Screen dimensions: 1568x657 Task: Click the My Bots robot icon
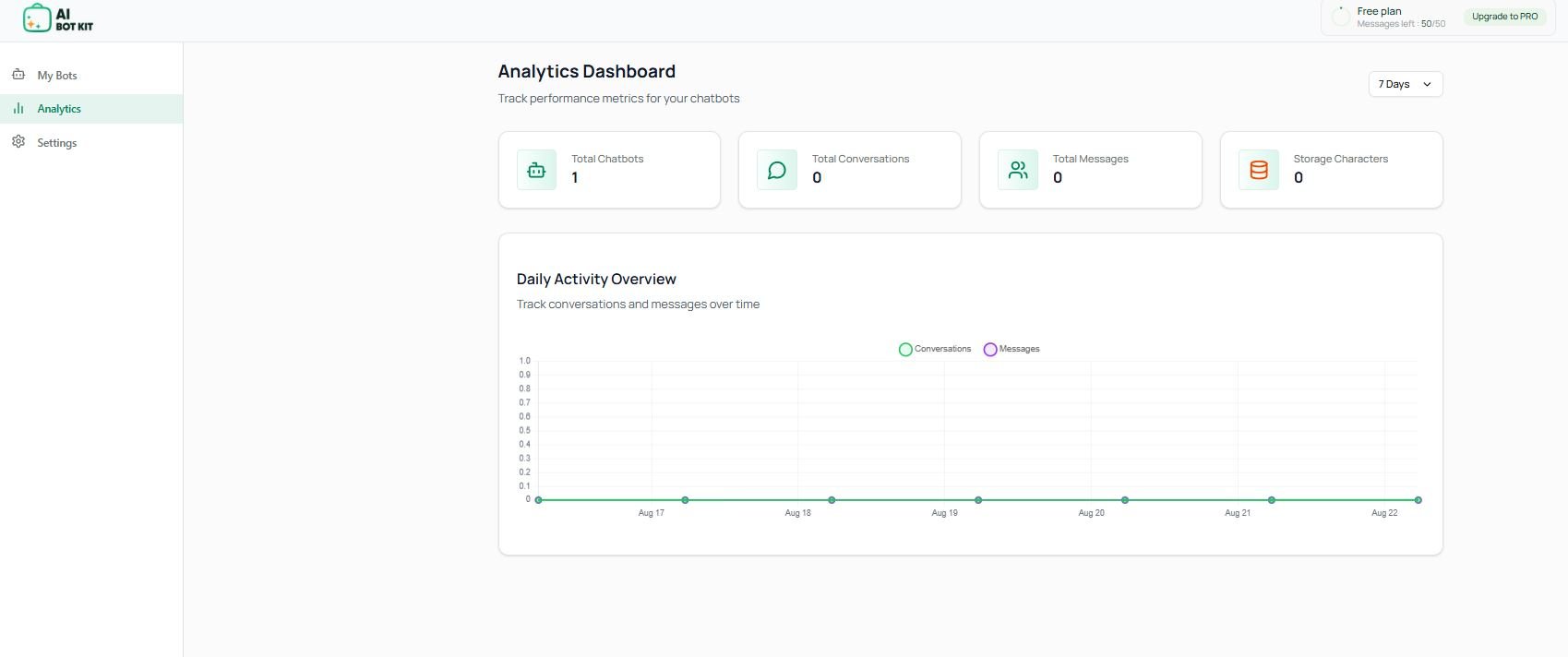(18, 75)
